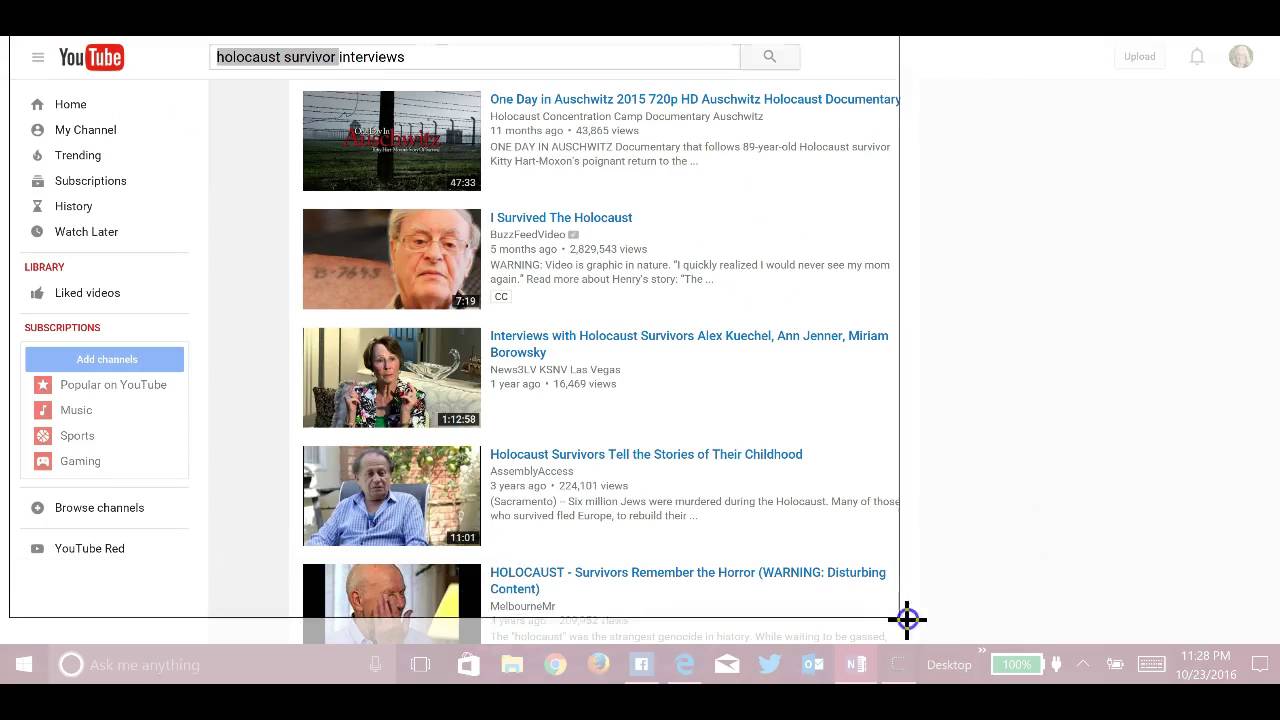Click the CC closed captions badge
Screen dimensions: 1280x720
coord(501,297)
